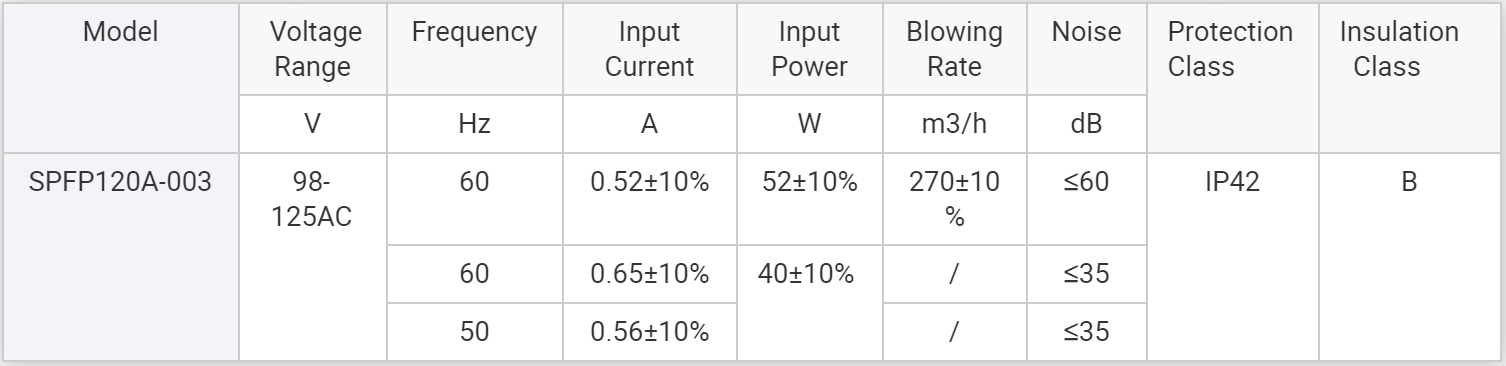Select the Input Current header
1506x366 pixels.
(x=649, y=49)
